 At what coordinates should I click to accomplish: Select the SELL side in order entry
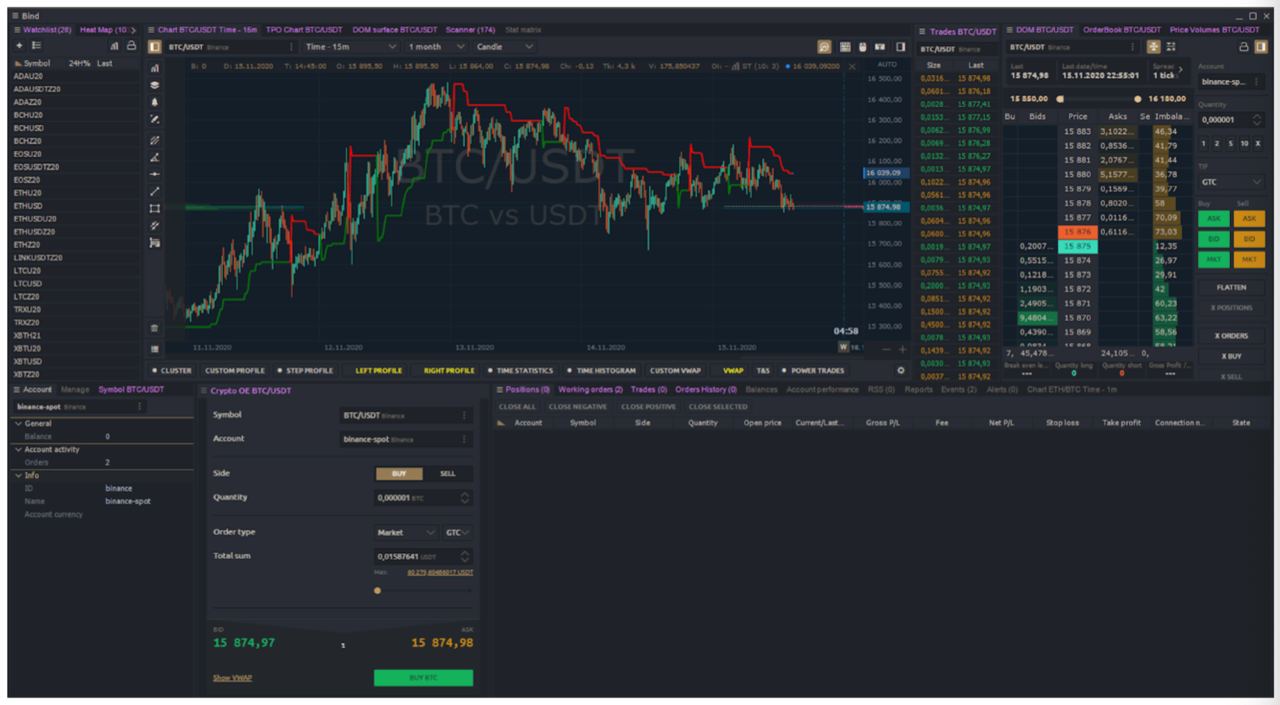448,474
